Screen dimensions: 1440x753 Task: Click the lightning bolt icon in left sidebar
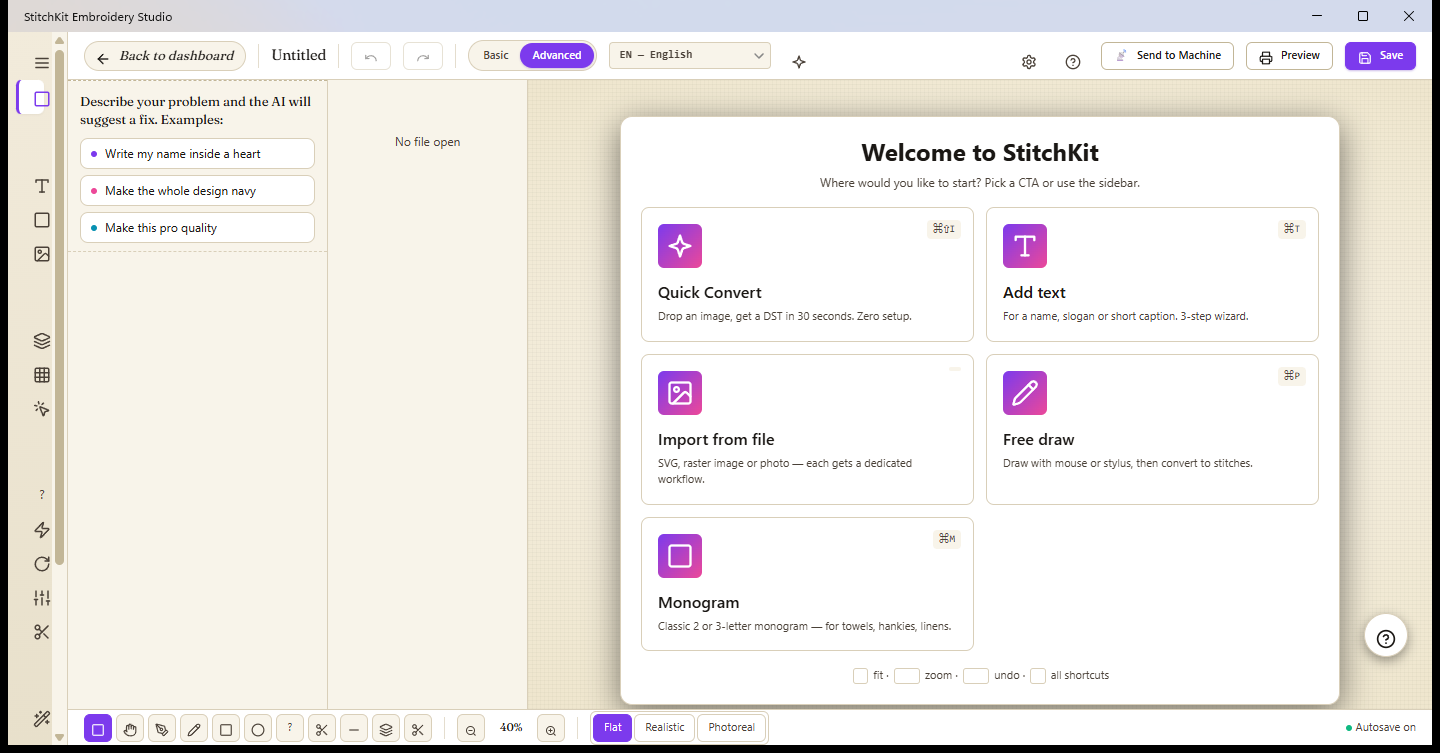[x=41, y=530]
